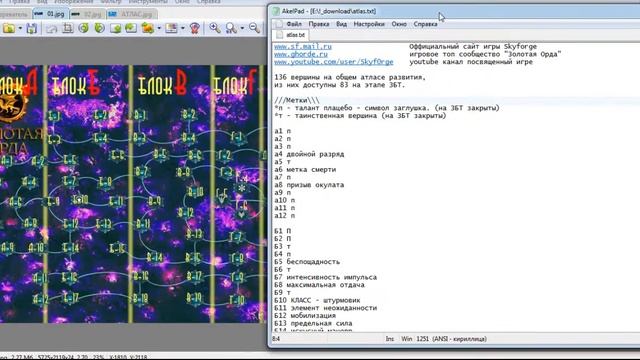Click the red-eye correction icon
Viewport: 640px width, 360px height.
[195, 28]
